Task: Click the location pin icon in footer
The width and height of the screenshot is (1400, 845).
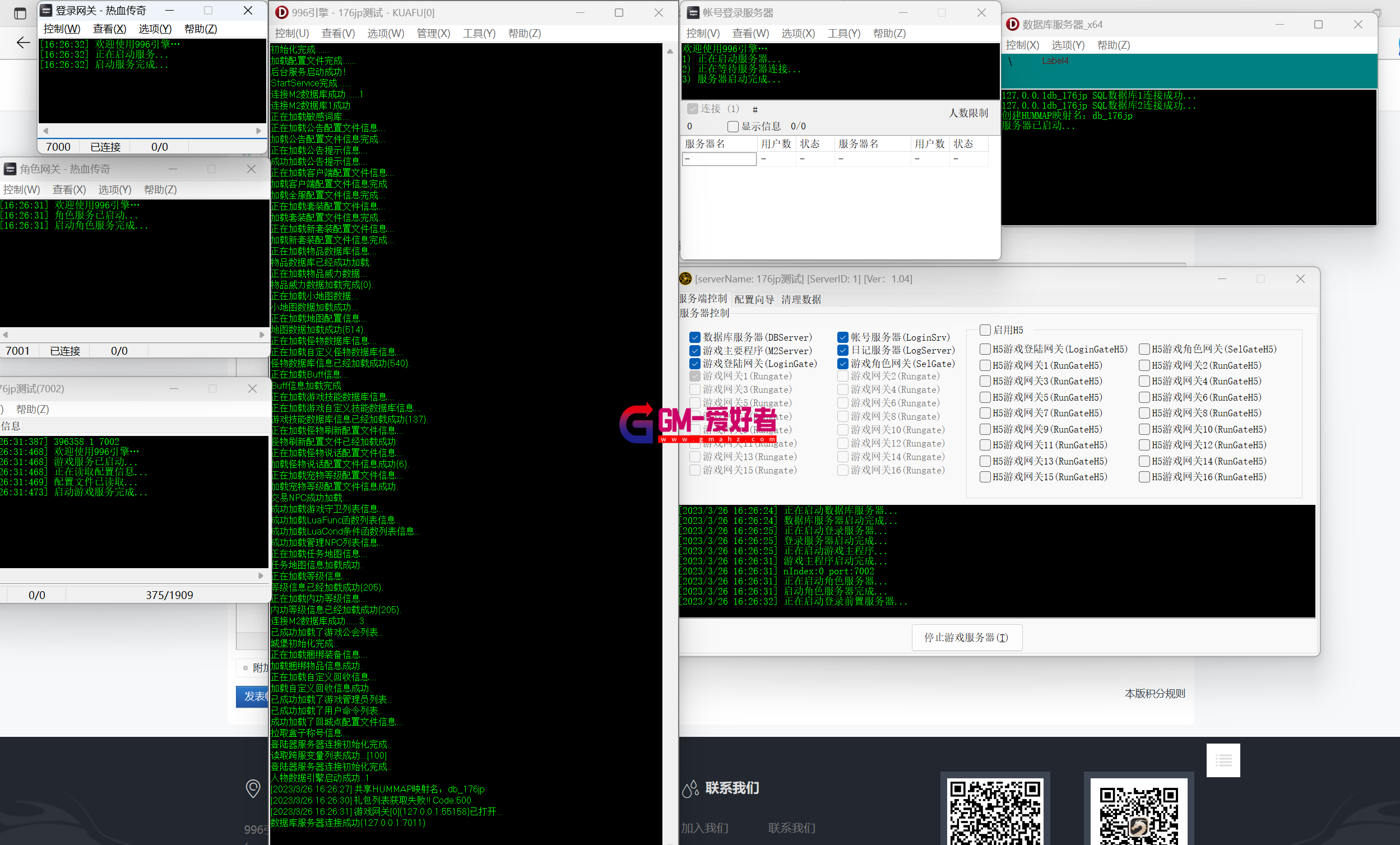Action: [x=253, y=788]
